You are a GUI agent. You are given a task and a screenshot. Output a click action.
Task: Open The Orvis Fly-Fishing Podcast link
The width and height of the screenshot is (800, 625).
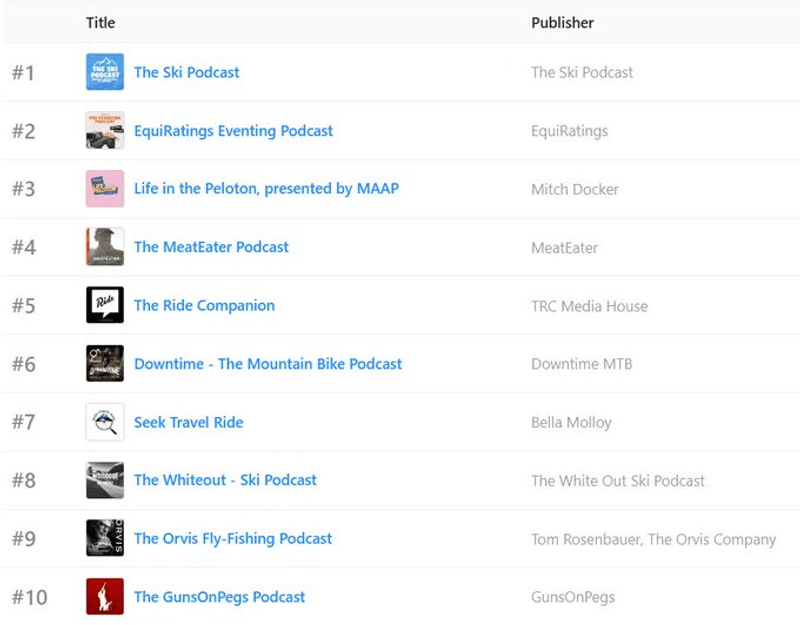point(233,539)
